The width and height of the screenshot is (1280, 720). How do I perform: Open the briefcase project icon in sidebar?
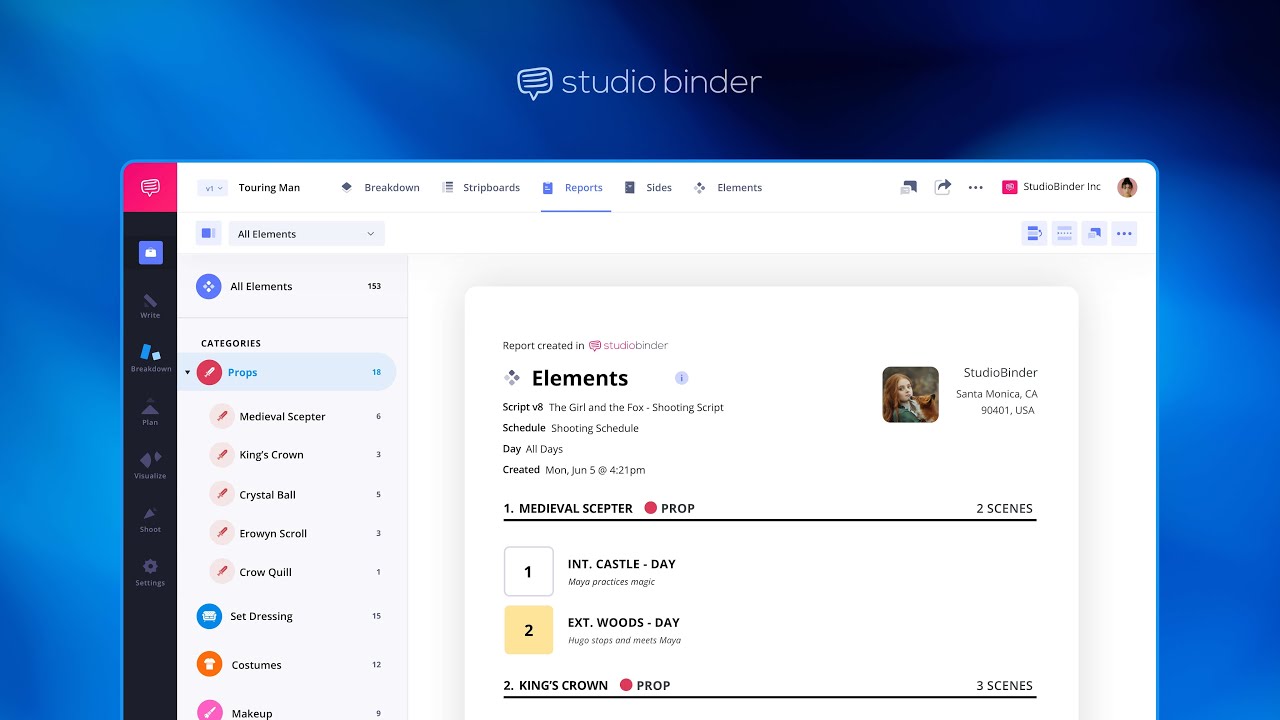[150, 253]
